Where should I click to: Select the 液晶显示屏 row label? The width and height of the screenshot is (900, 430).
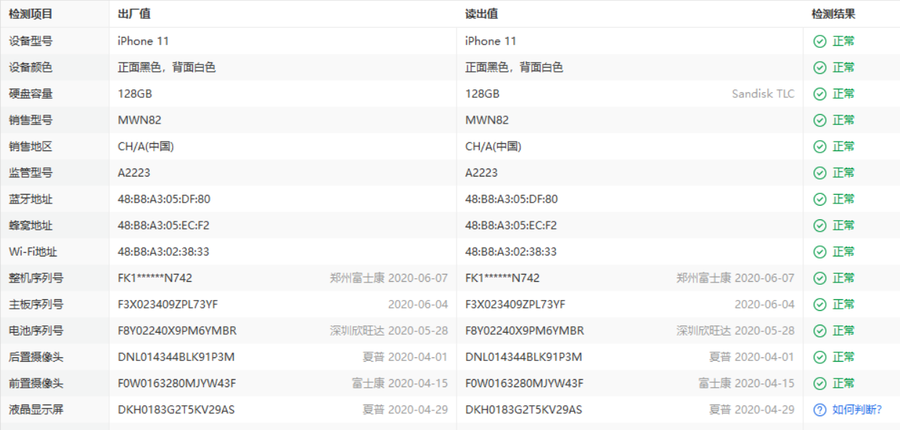(x=36, y=410)
